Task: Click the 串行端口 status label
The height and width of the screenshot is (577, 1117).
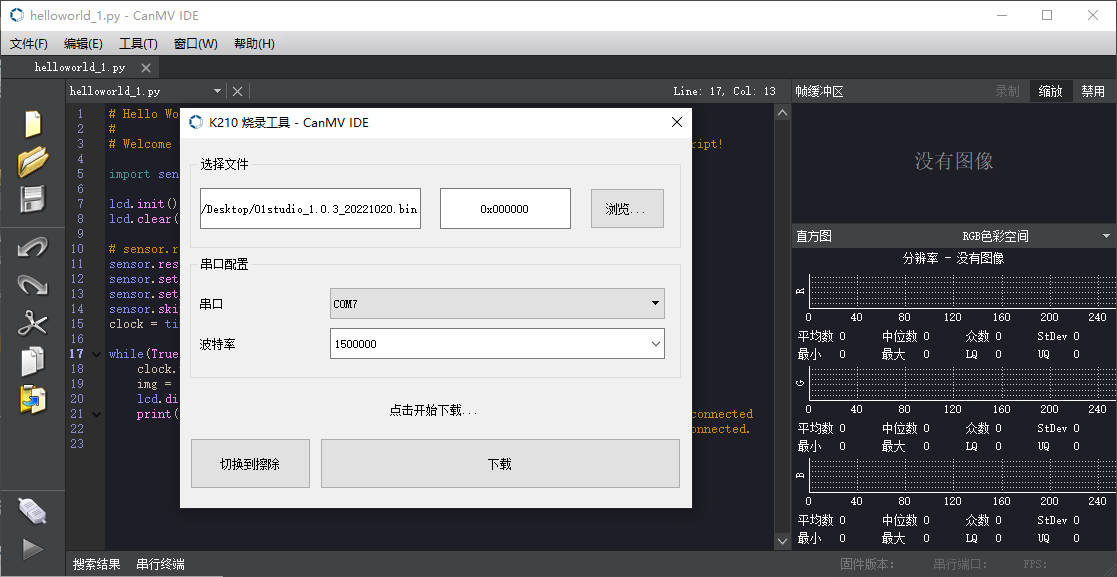Action: coord(960,564)
